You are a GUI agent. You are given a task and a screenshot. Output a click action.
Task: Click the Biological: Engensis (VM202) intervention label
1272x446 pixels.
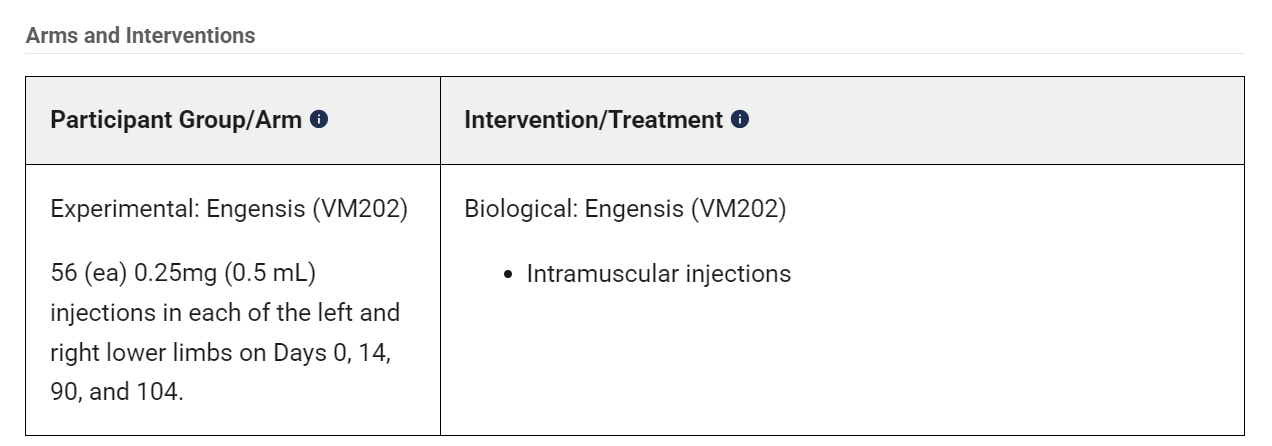[x=625, y=210]
